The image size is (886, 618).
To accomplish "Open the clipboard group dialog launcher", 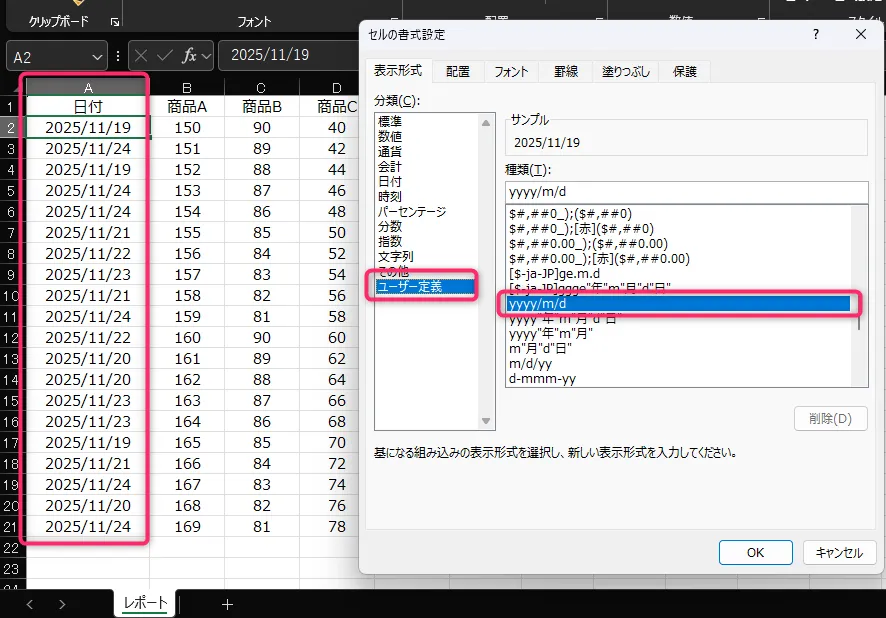I will pyautogui.click(x=114, y=22).
